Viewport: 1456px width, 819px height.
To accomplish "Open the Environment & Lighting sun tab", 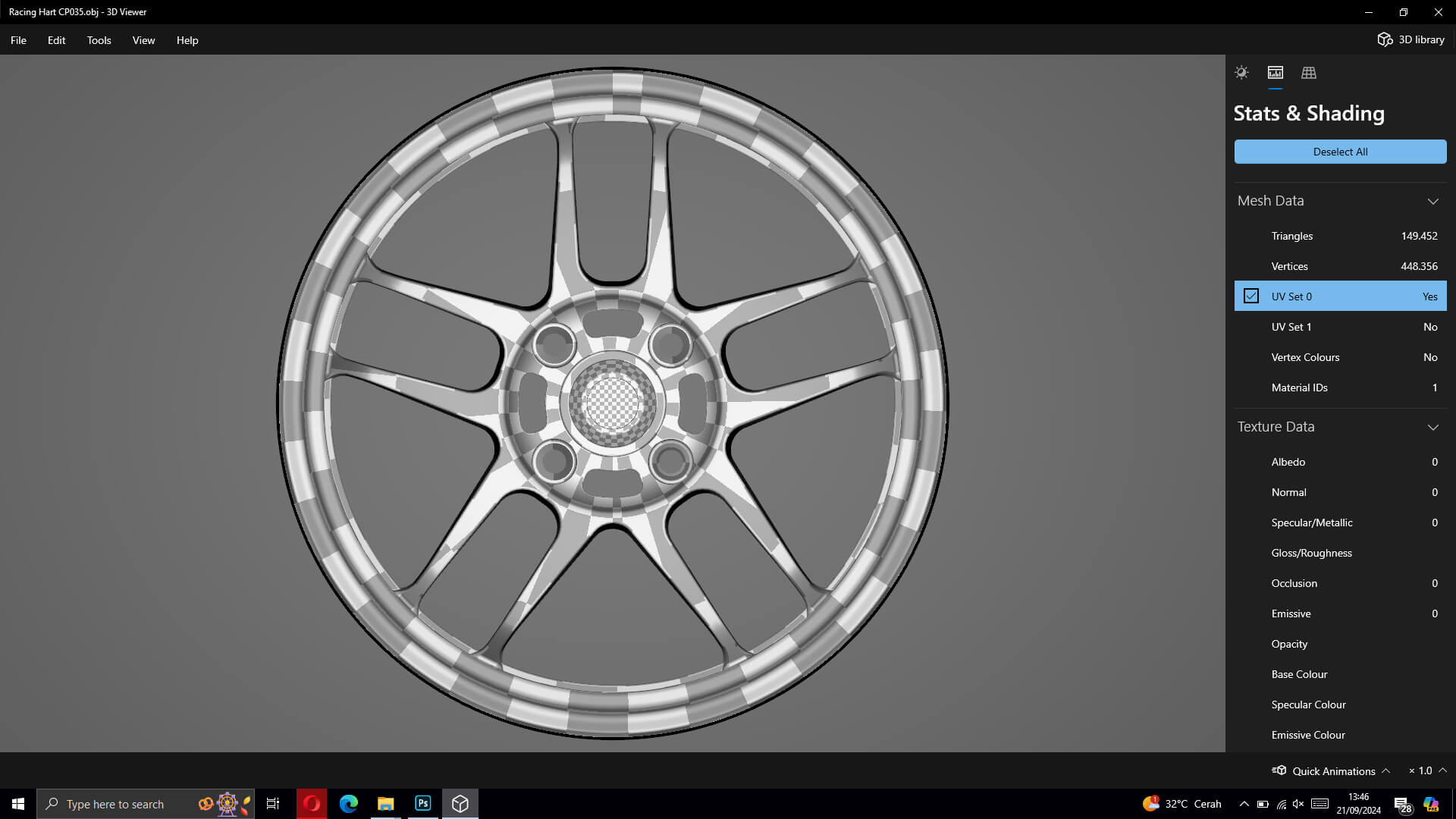I will coord(1241,73).
